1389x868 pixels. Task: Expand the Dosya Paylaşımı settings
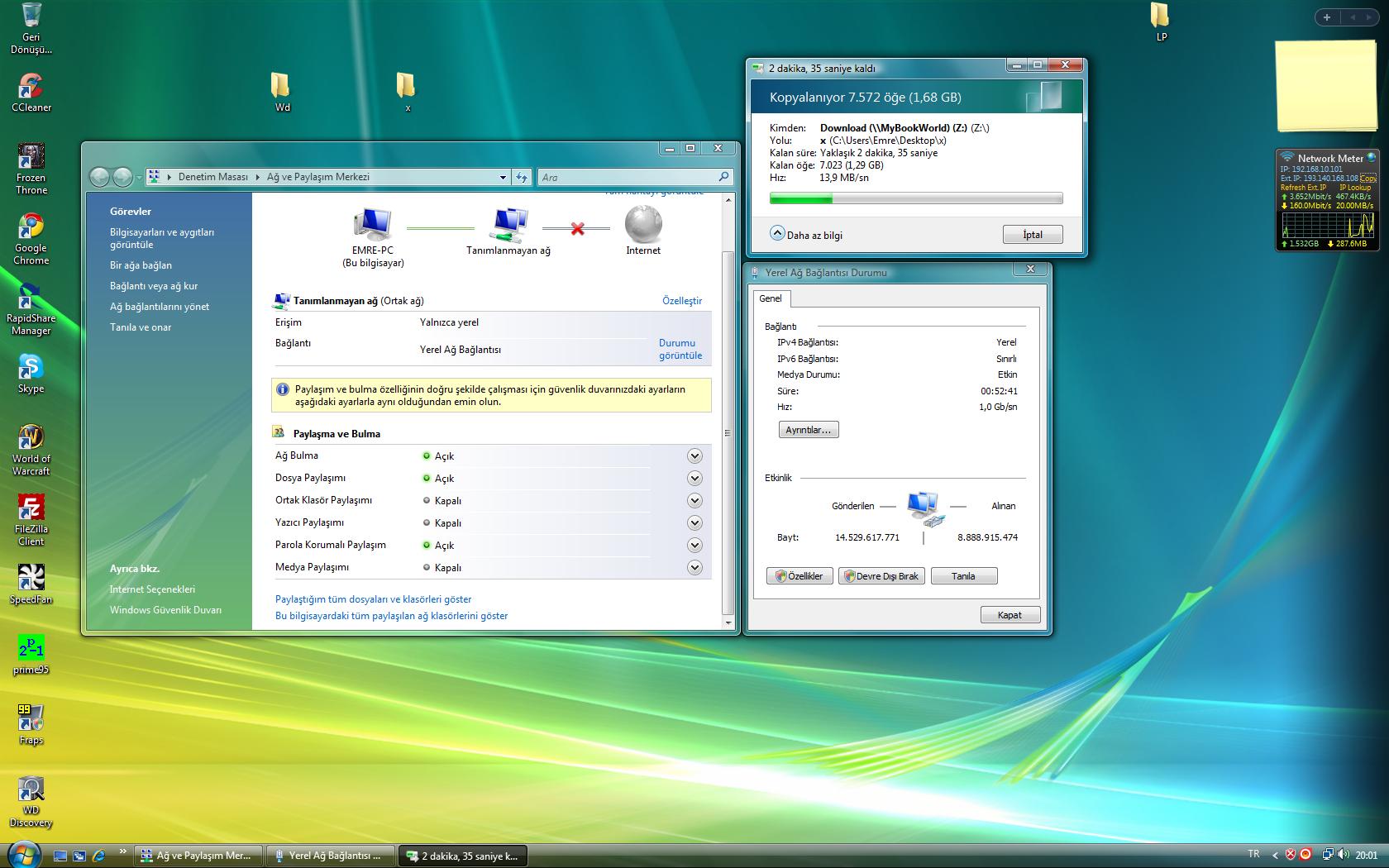coord(694,479)
